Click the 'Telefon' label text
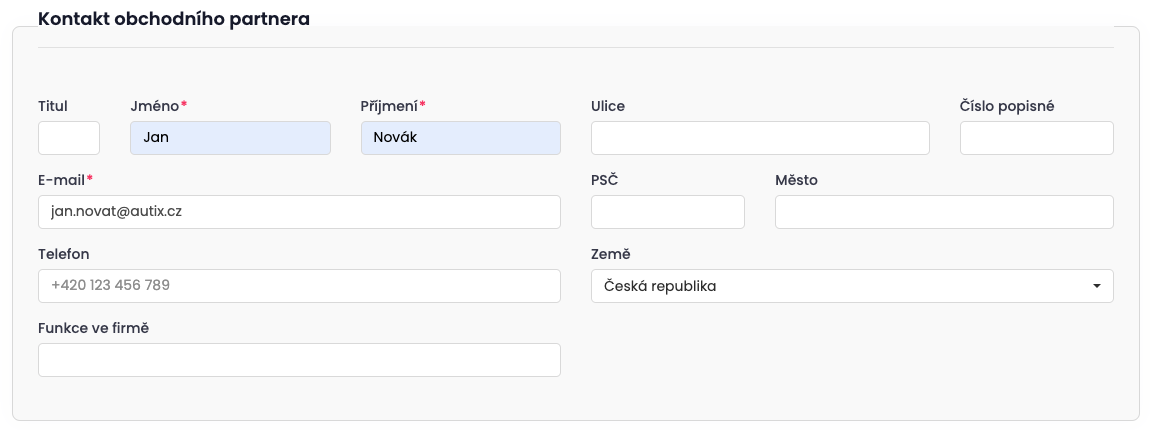This screenshot has height=430, width=1150. [x=63, y=254]
